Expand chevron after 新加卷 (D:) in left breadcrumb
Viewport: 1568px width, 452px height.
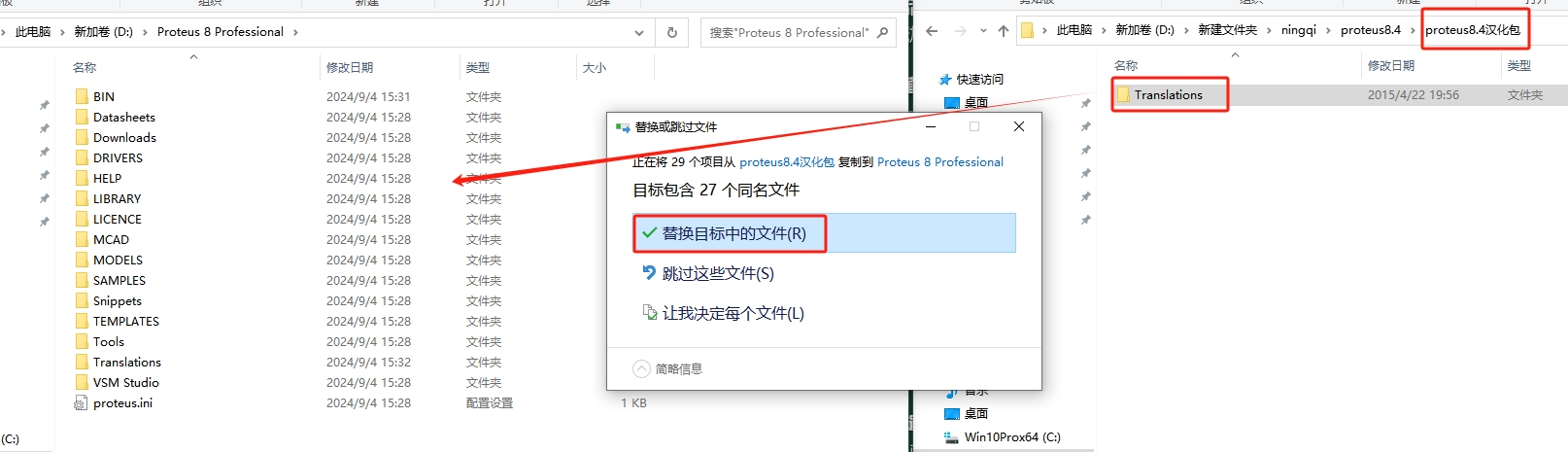click(x=145, y=32)
